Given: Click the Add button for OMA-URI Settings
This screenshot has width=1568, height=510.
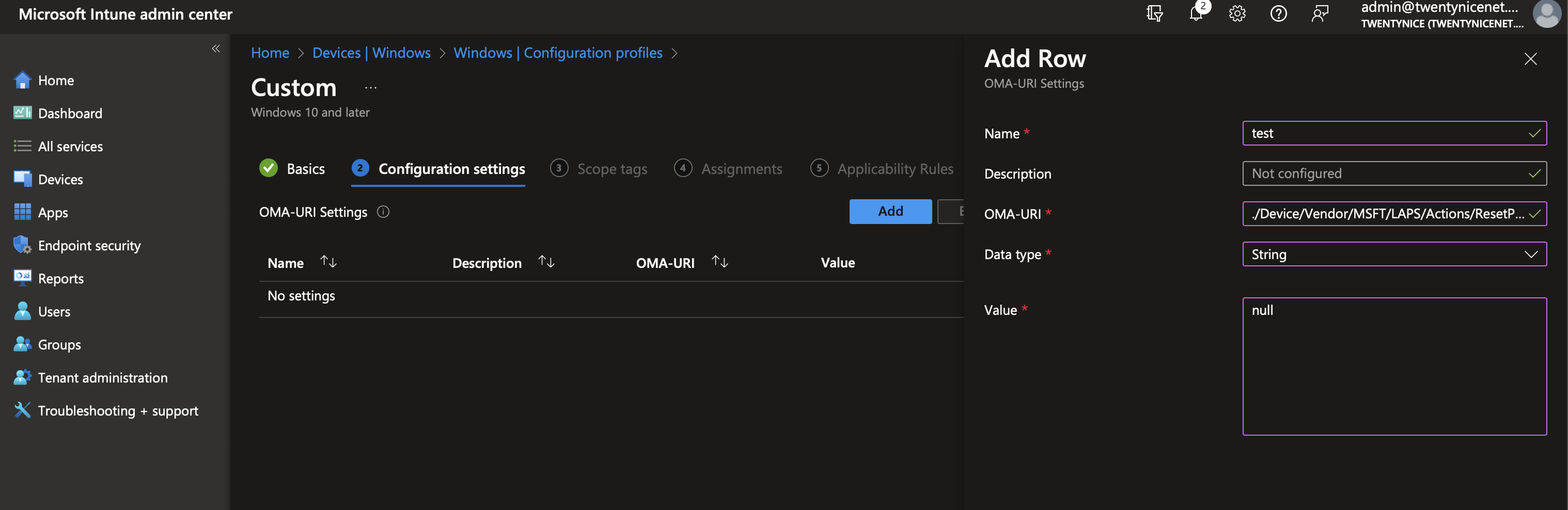Looking at the screenshot, I should [x=890, y=211].
